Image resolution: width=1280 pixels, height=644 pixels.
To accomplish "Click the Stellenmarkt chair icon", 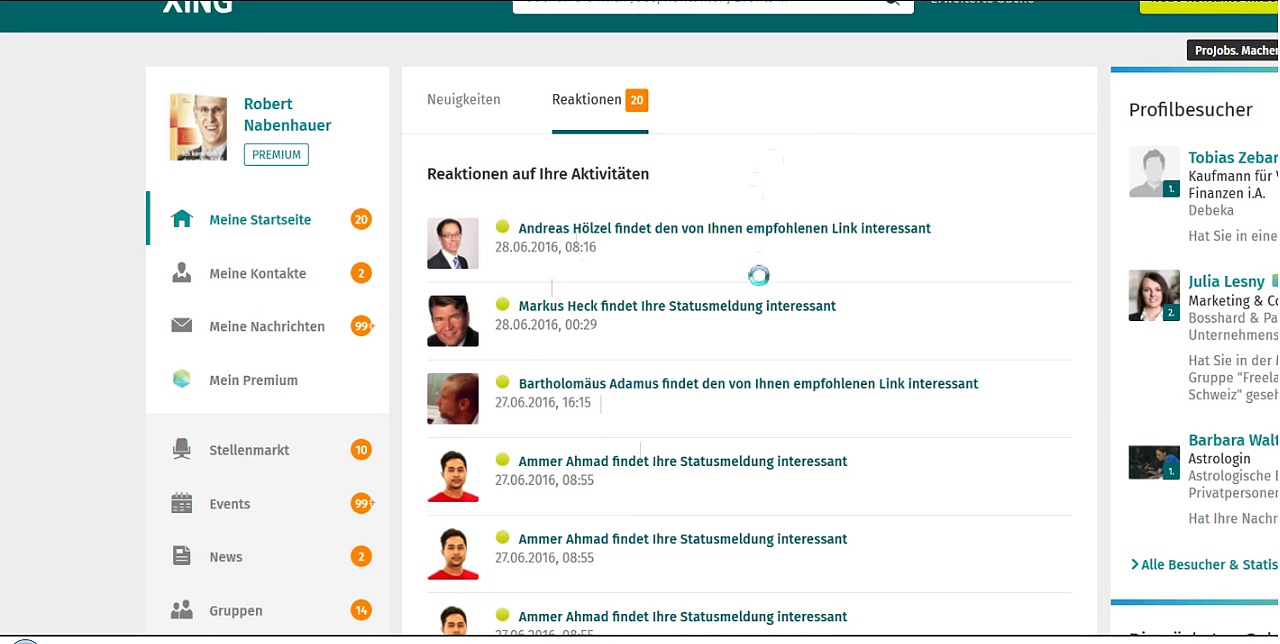I will pos(181,450).
